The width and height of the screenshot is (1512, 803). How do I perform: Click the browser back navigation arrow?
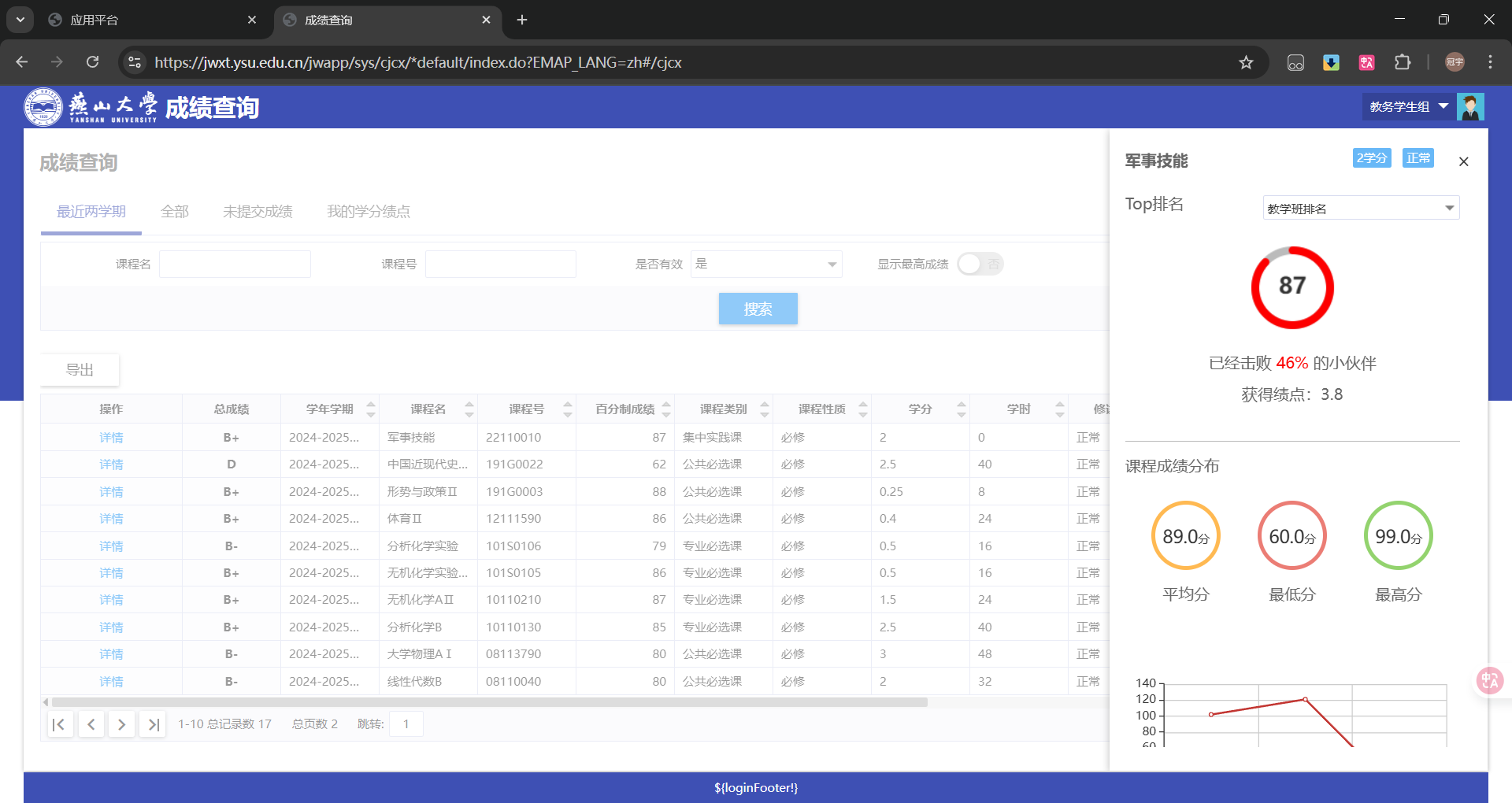click(x=21, y=62)
